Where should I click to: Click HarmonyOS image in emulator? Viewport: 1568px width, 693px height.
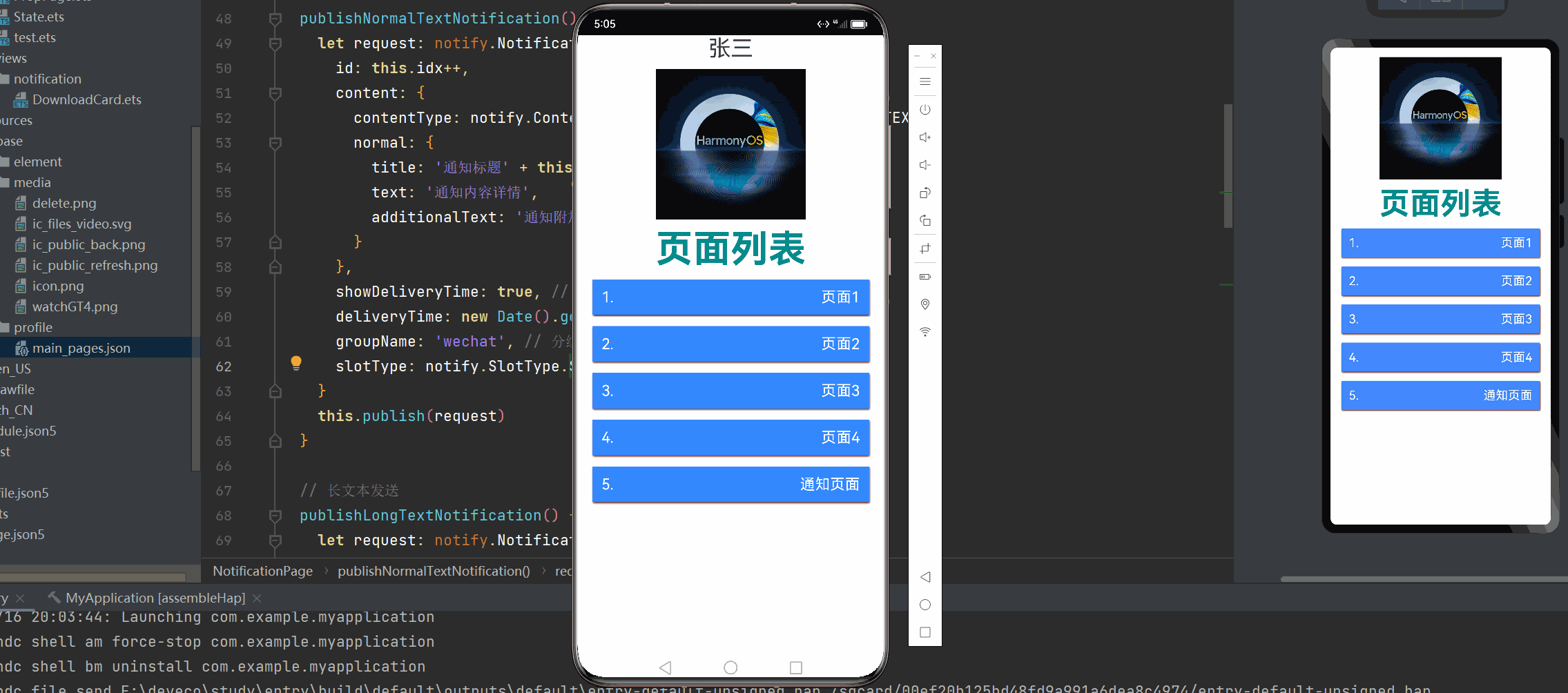pos(730,144)
